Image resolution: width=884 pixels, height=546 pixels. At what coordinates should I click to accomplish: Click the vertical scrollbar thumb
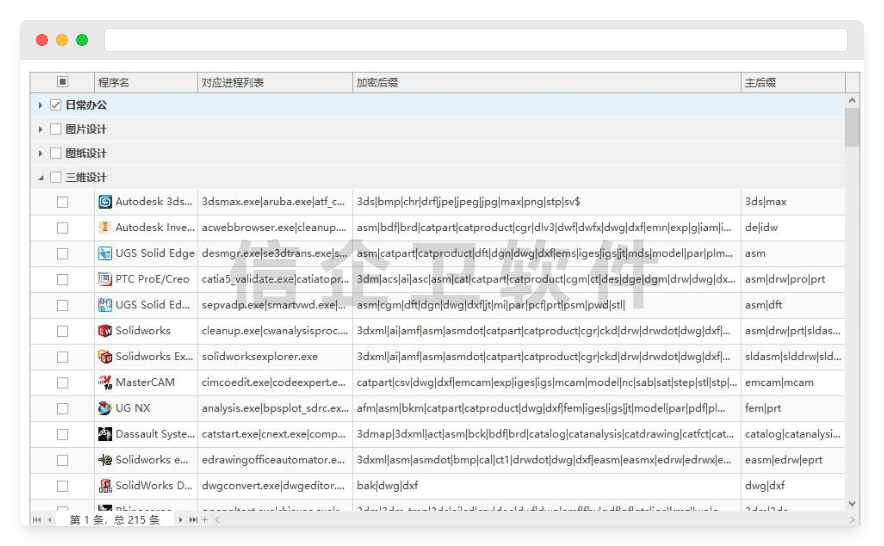852,127
